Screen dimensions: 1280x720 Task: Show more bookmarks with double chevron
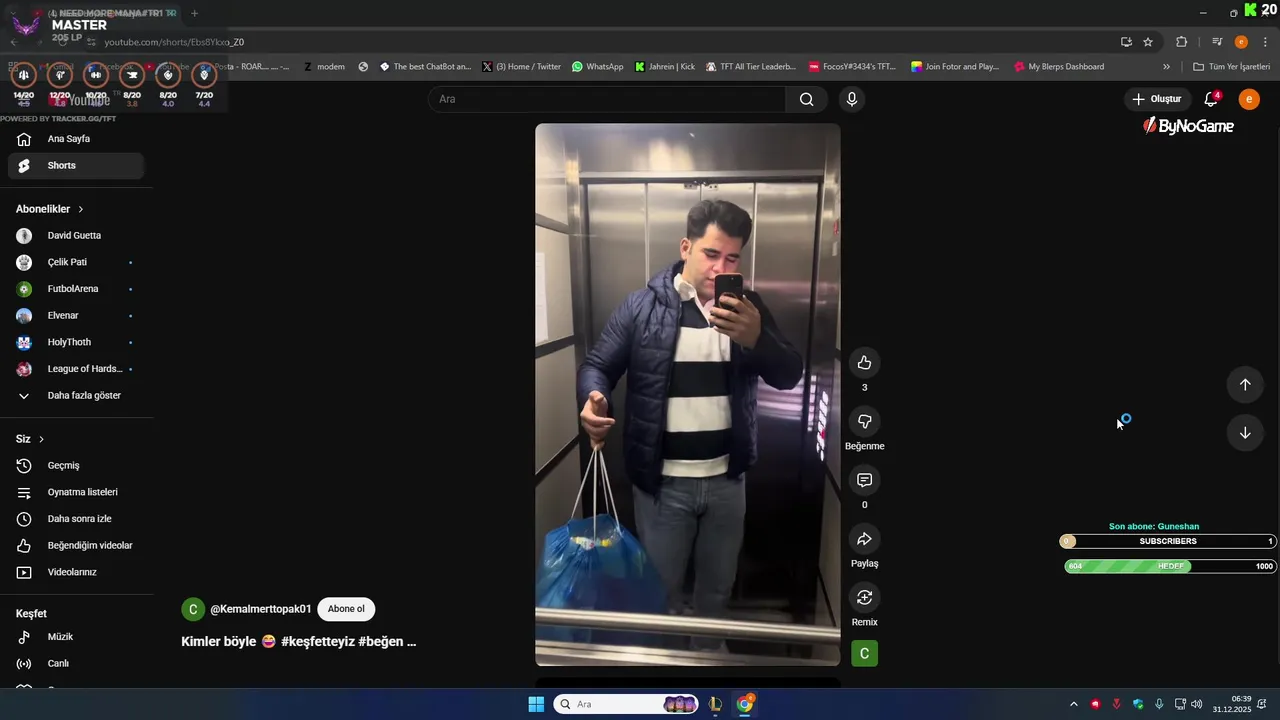click(x=1166, y=67)
